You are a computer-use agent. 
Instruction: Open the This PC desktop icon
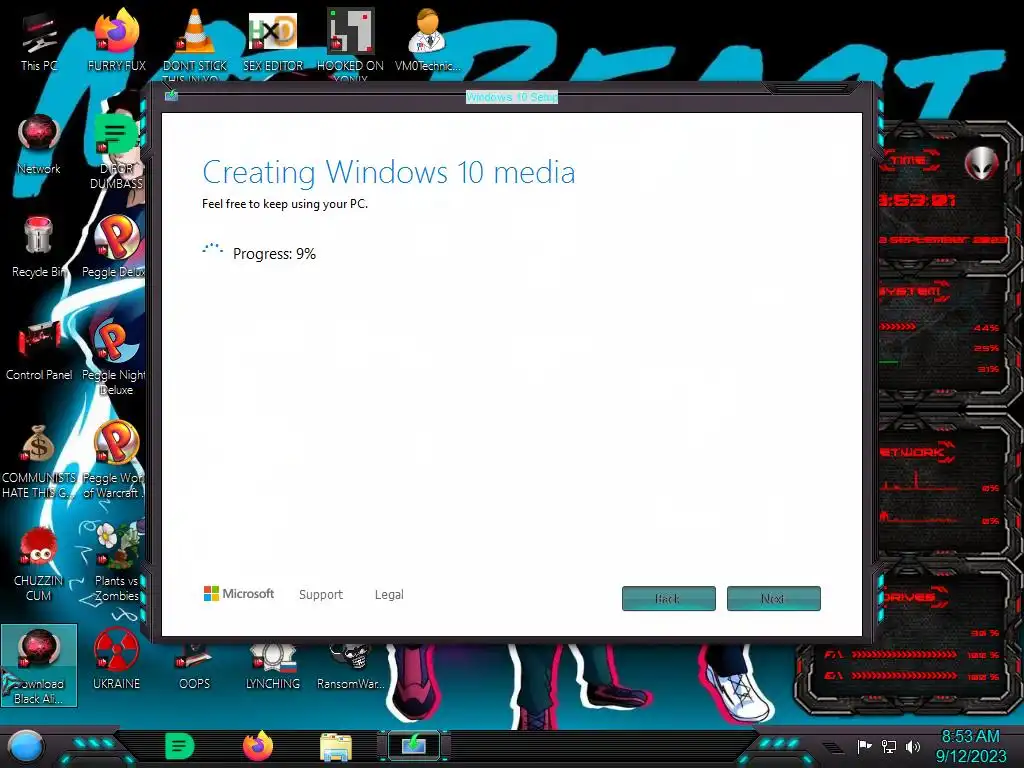tap(39, 40)
